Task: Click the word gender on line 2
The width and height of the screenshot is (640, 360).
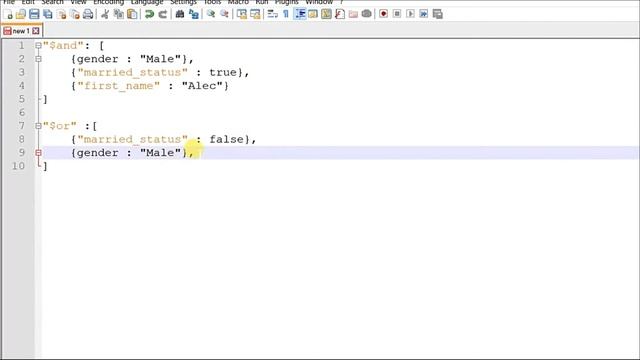Action: [98, 60]
